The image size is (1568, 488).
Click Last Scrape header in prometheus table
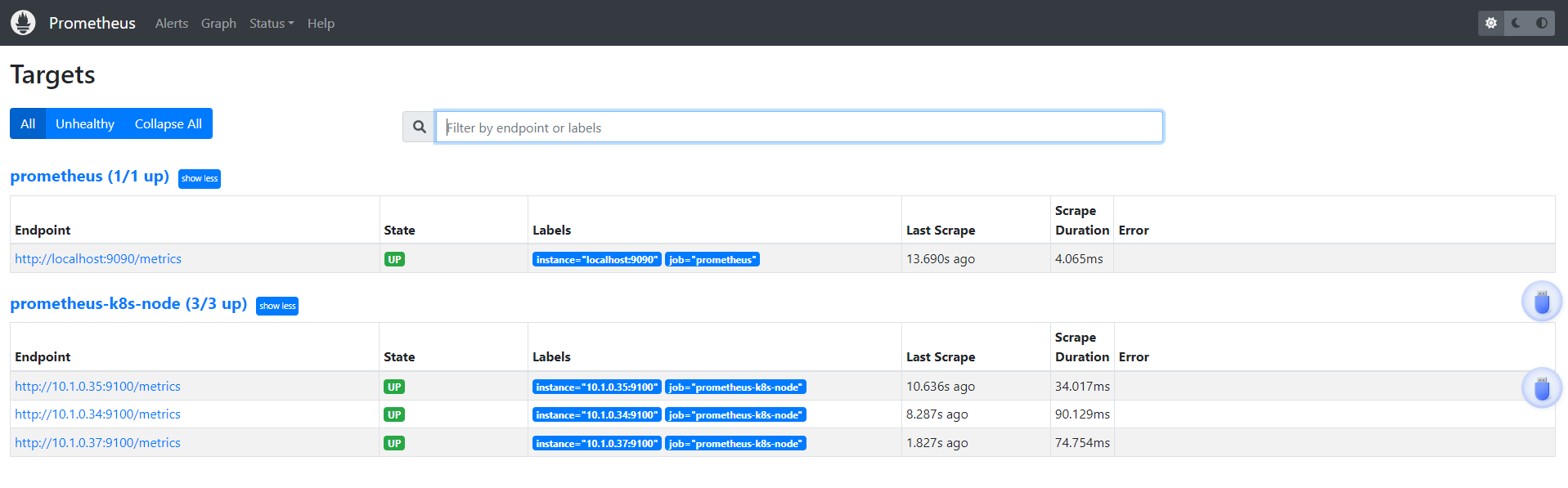(x=941, y=230)
